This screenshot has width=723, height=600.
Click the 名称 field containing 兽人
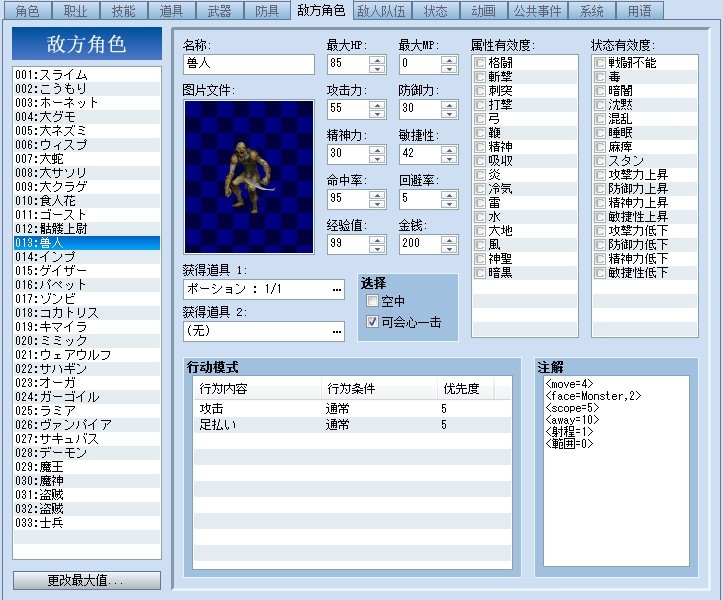[249, 64]
